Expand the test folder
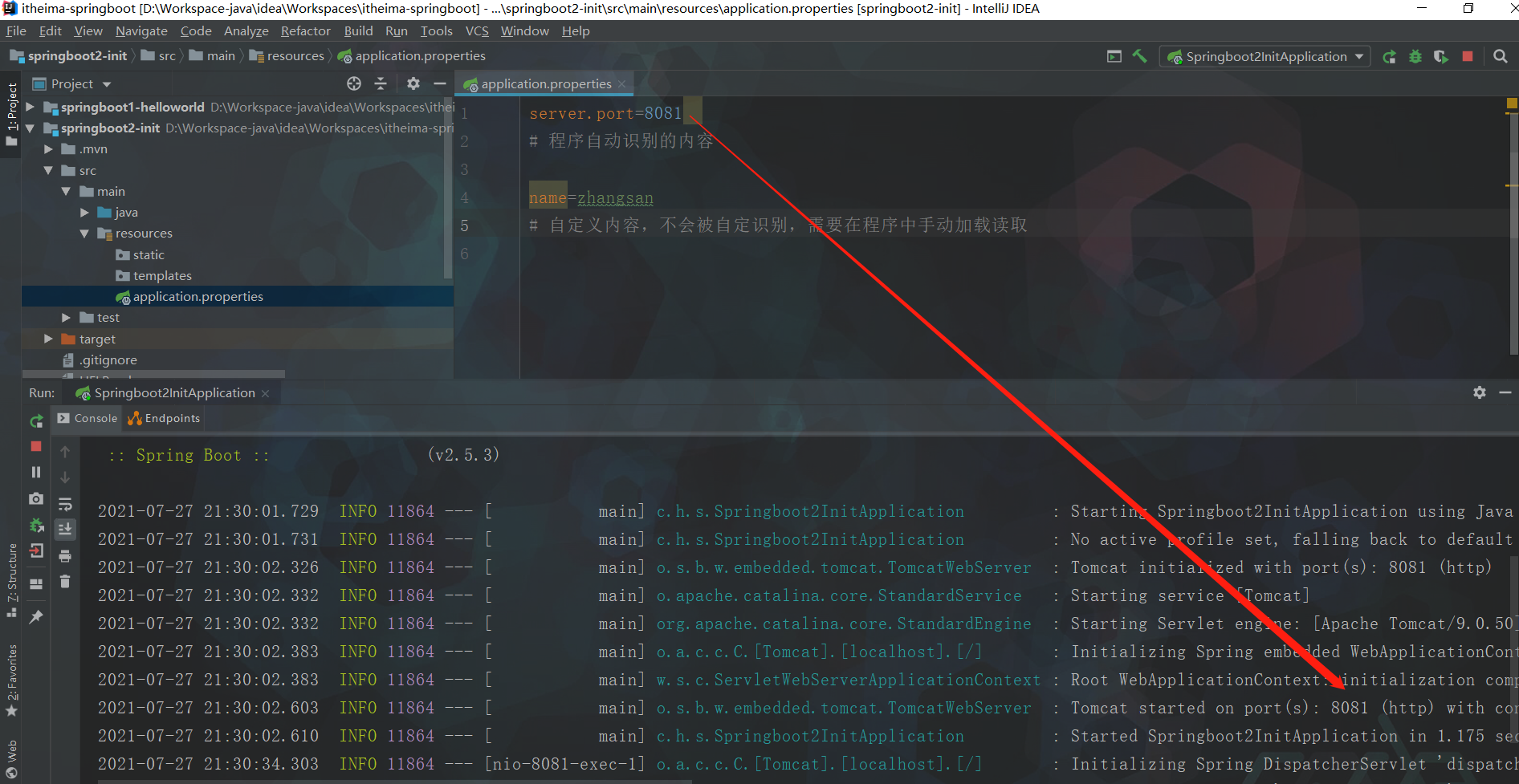This screenshot has height=784, width=1519. click(66, 318)
